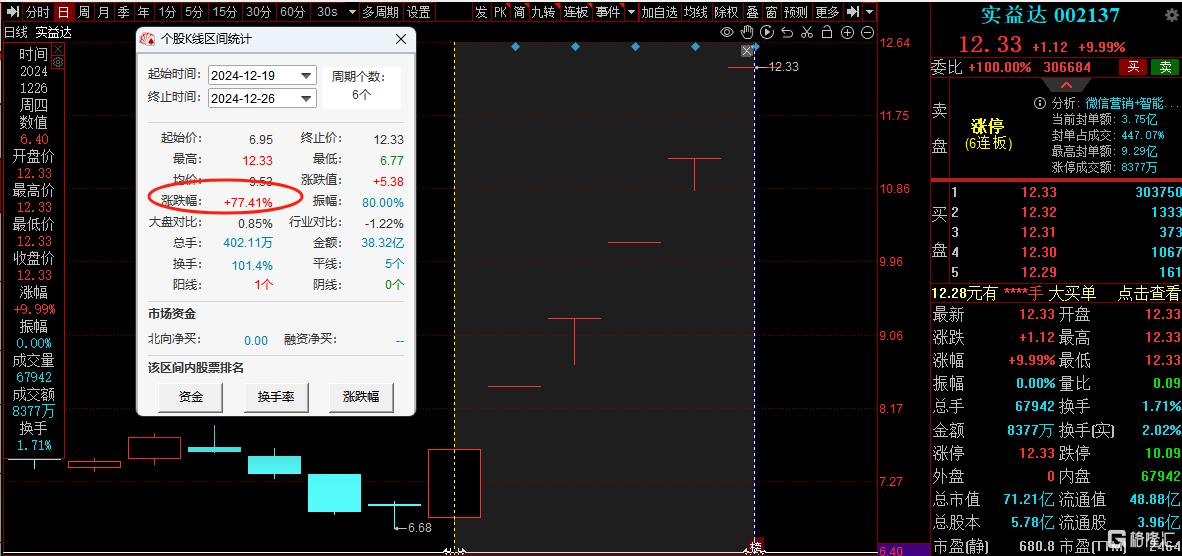Switch to 1分 minute chart
Screen dimensions: 1182x556
[167, 12]
